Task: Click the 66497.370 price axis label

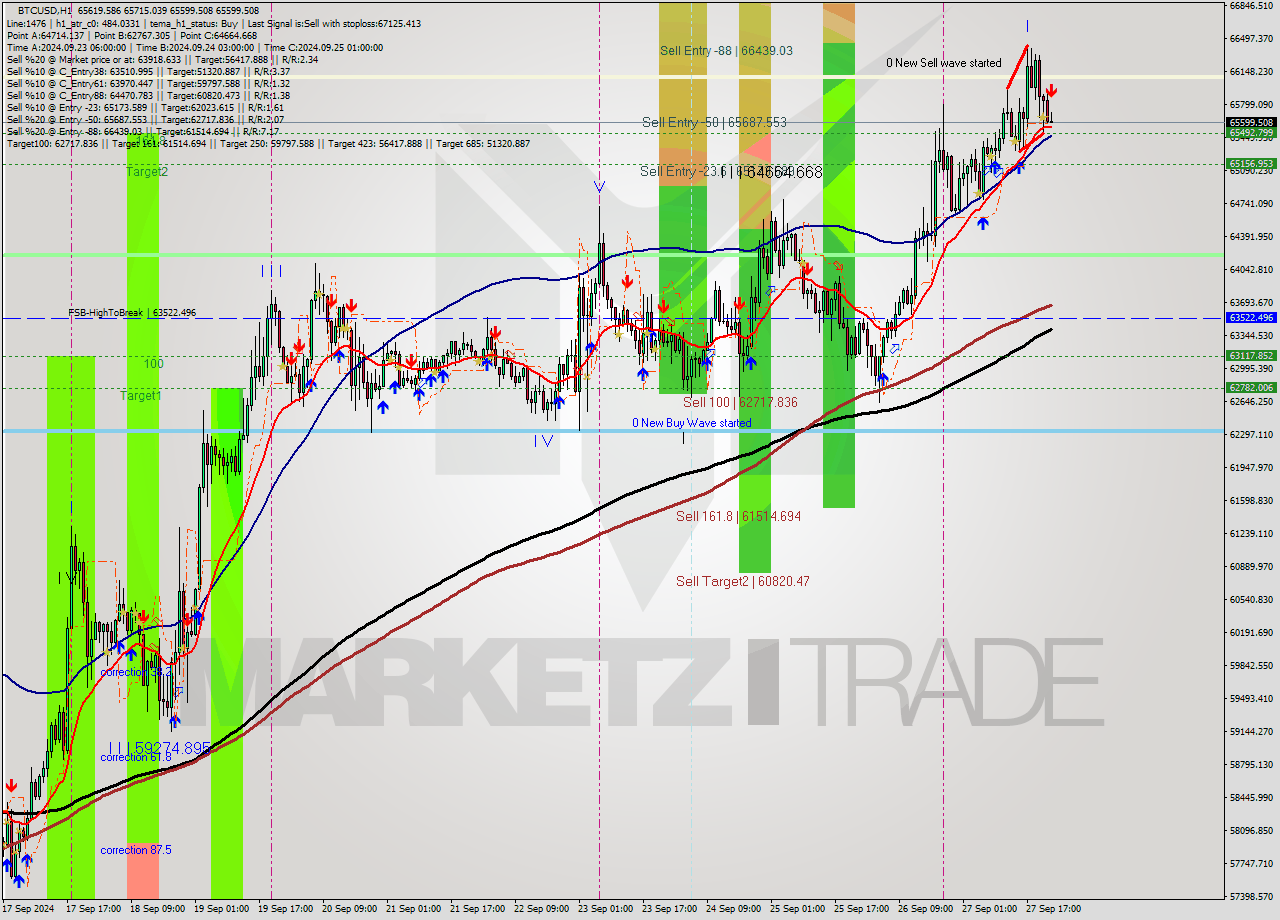Action: [1252, 38]
